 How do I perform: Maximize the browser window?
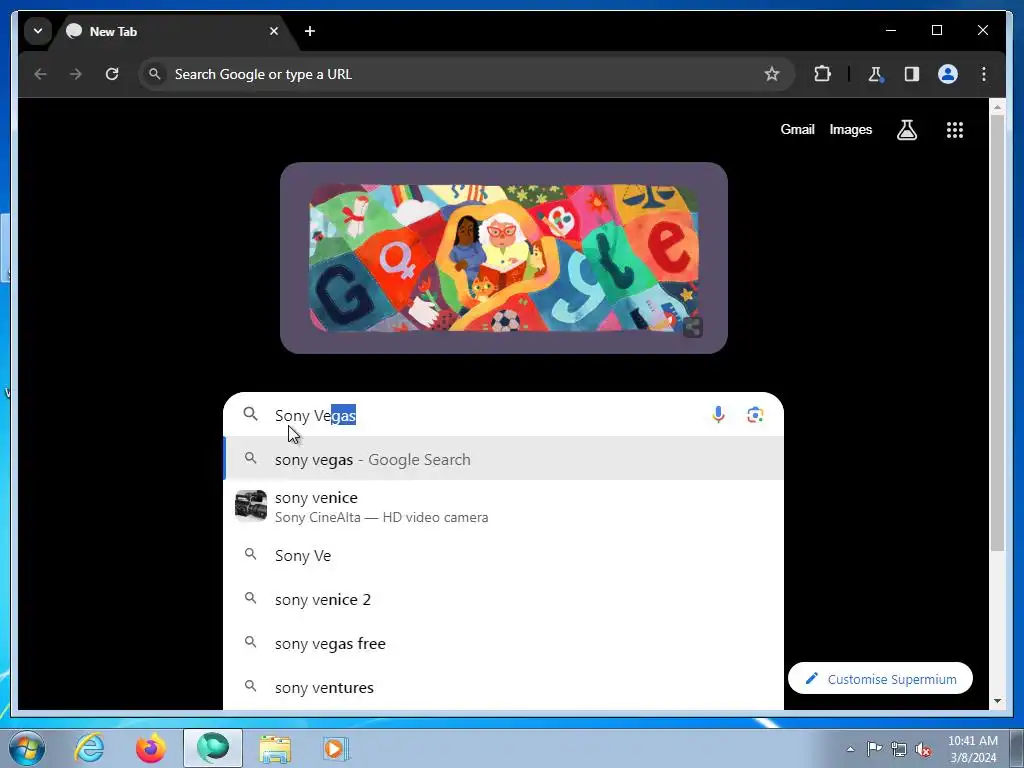coord(936,30)
